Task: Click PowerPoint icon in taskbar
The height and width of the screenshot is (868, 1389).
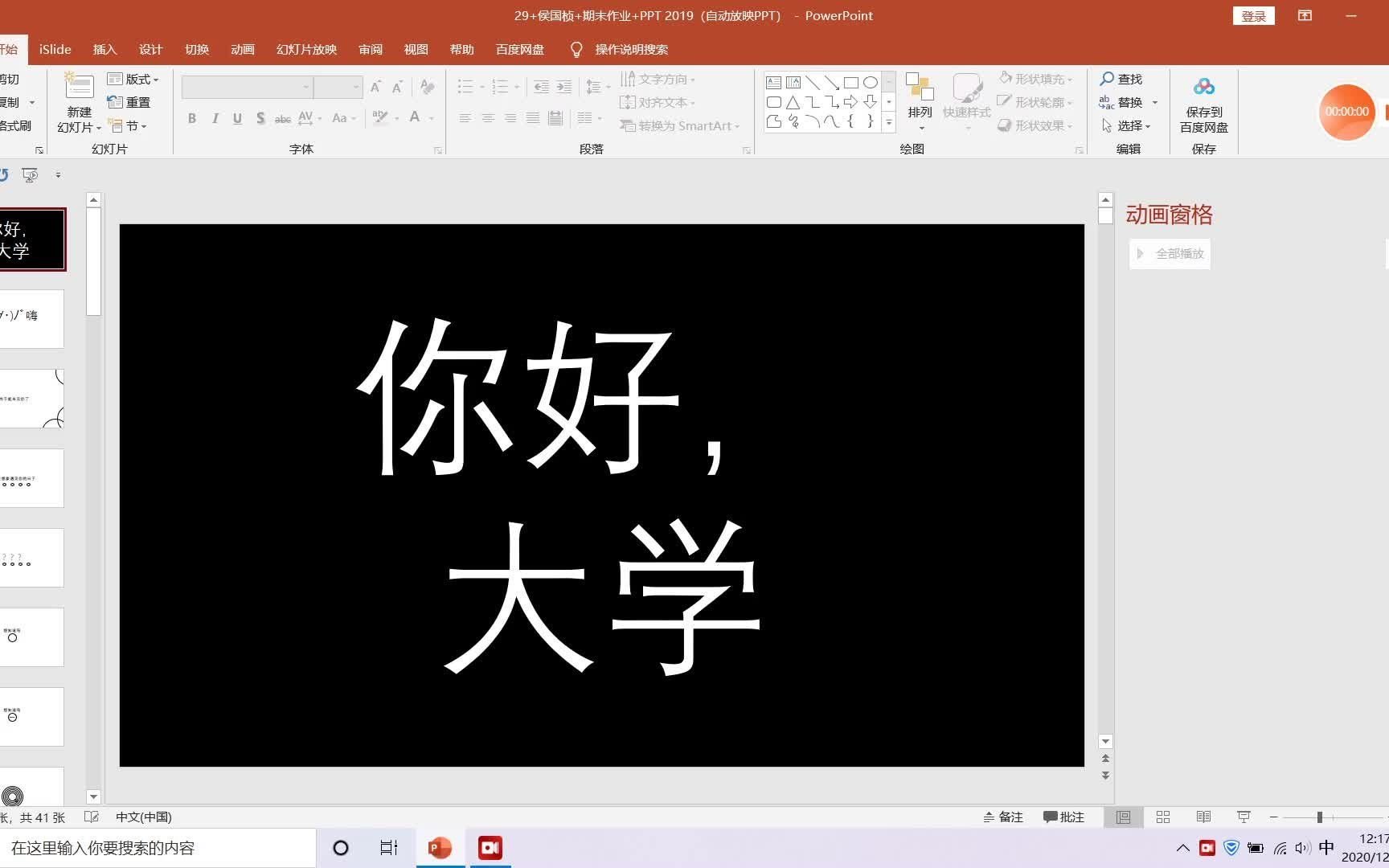Action: (x=440, y=848)
